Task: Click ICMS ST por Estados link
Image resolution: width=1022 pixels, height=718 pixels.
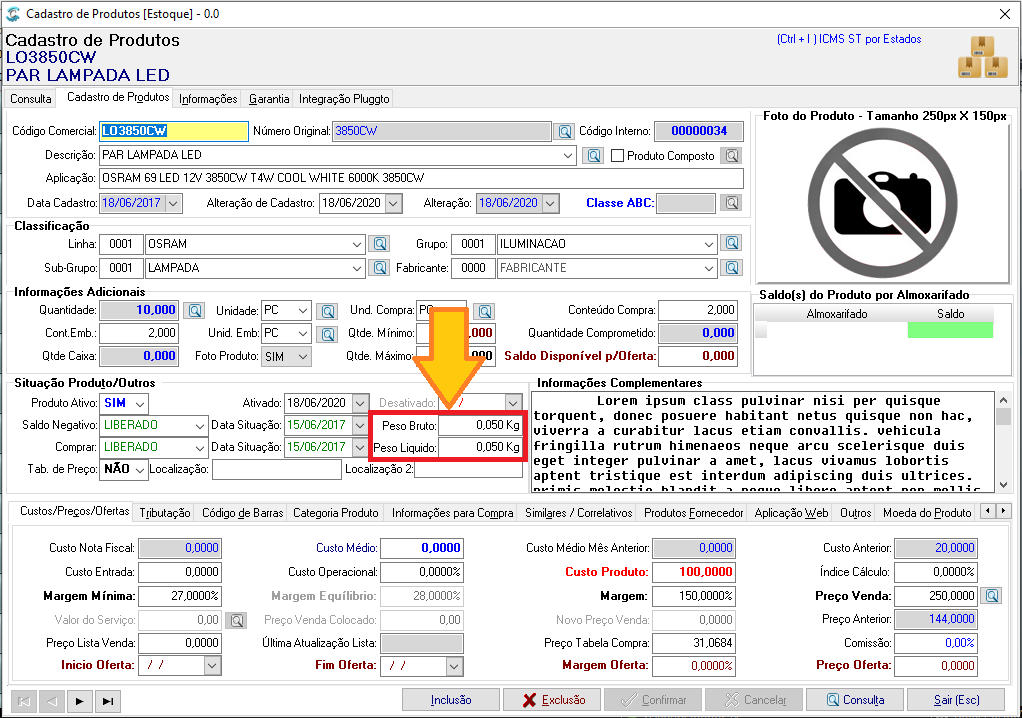Action: 849,39
